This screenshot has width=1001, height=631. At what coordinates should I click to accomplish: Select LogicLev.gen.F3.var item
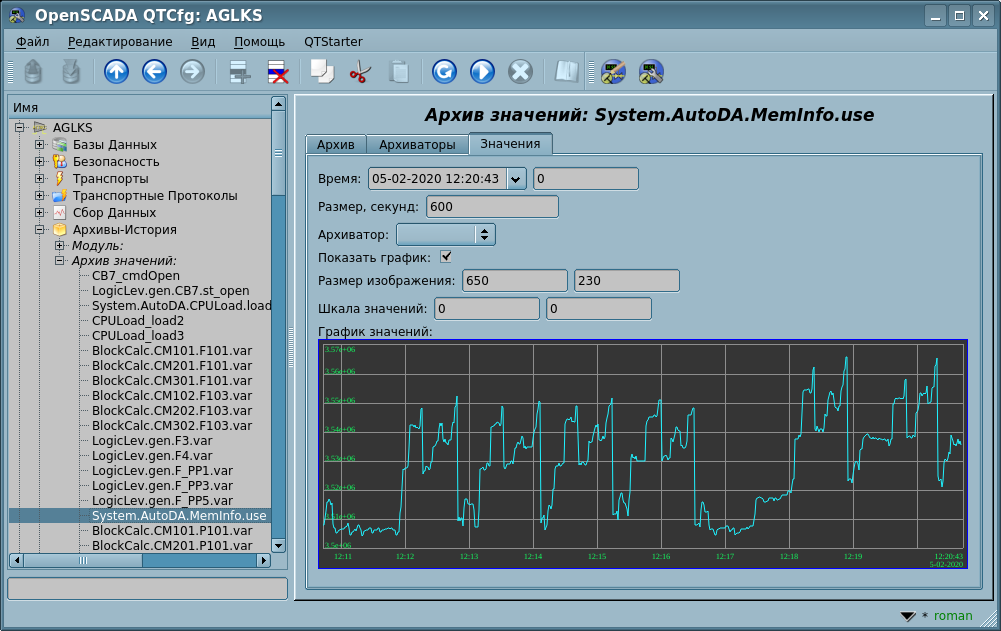(x=152, y=441)
